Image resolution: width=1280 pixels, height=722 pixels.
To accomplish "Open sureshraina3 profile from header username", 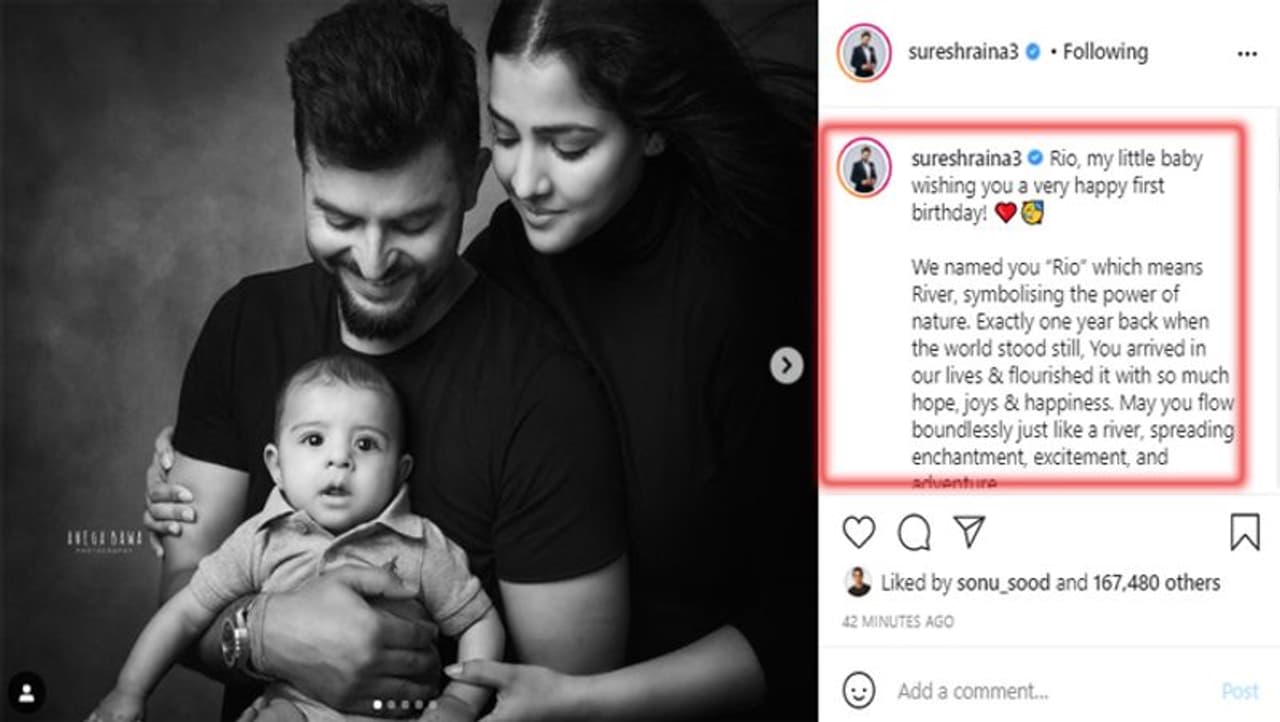I will [x=963, y=52].
